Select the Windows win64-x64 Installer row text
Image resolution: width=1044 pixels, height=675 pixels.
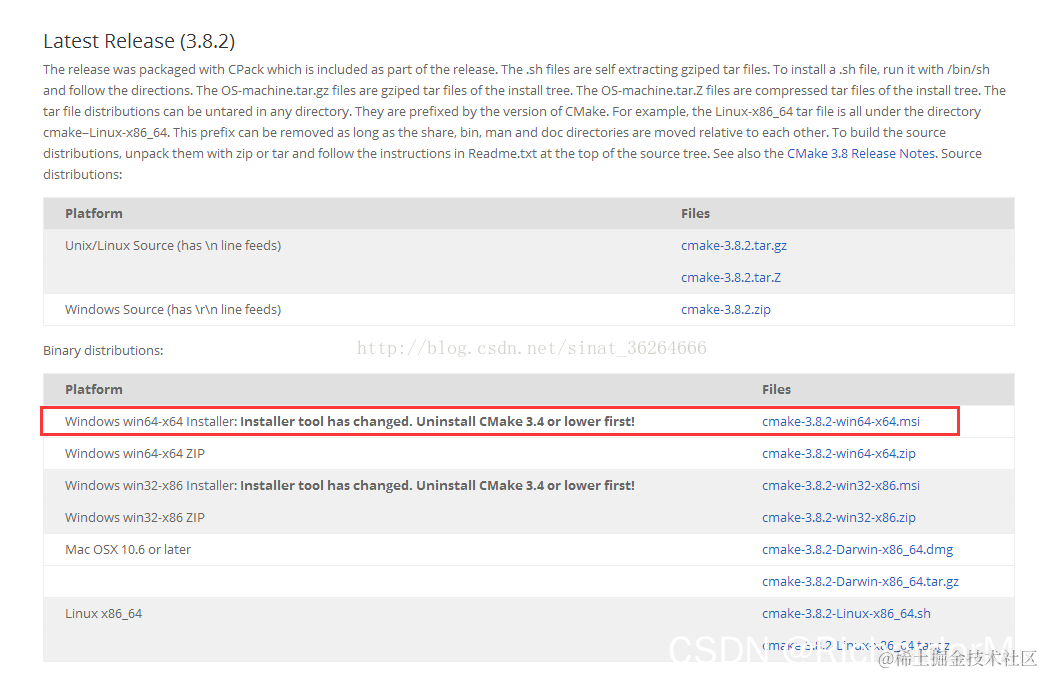[350, 421]
